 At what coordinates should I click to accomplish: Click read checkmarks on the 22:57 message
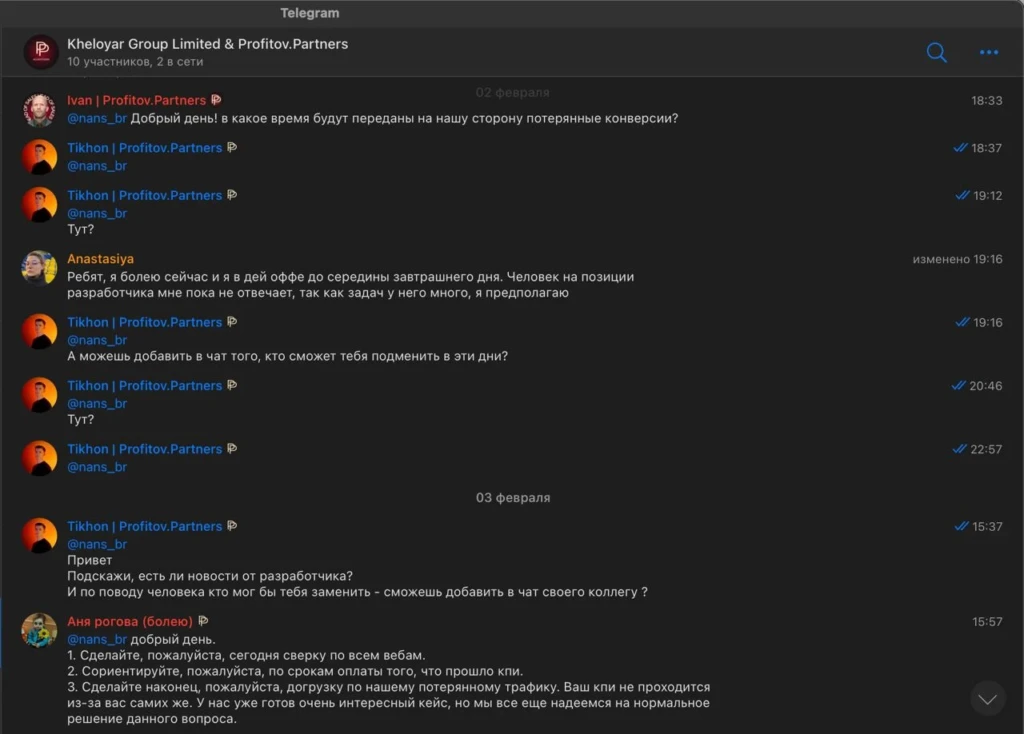(x=959, y=449)
